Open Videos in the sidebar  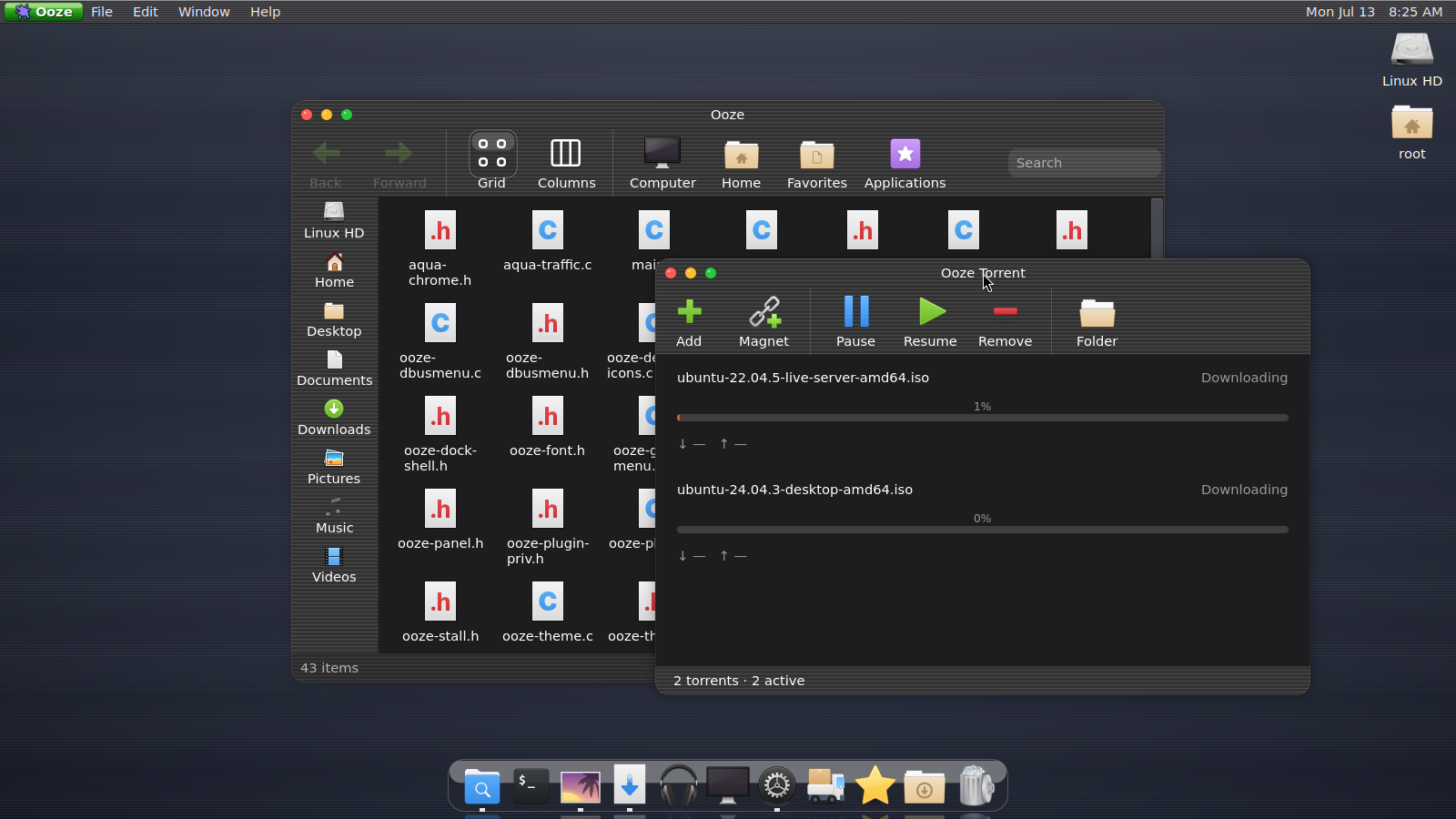coord(334,565)
